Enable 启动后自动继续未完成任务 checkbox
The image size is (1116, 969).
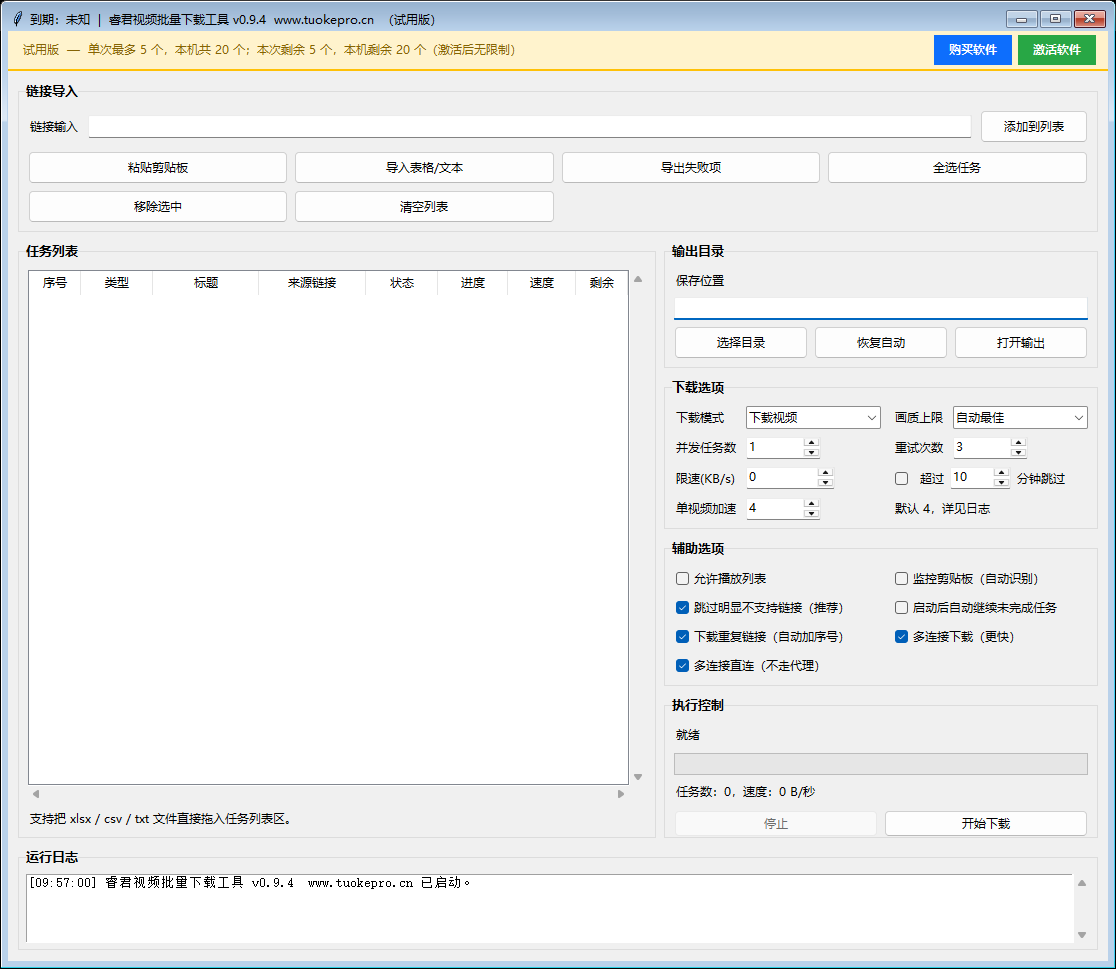[x=901, y=607]
